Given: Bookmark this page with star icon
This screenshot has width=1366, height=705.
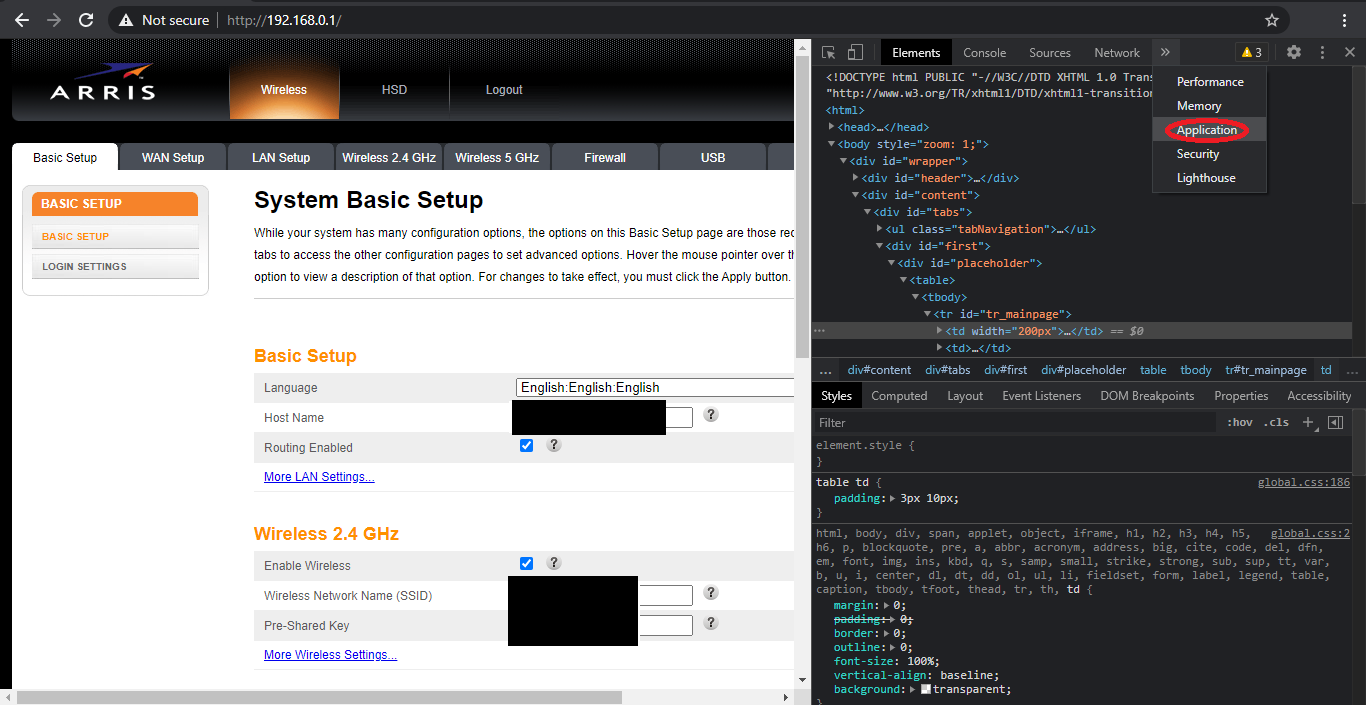Looking at the screenshot, I should (x=1272, y=20).
